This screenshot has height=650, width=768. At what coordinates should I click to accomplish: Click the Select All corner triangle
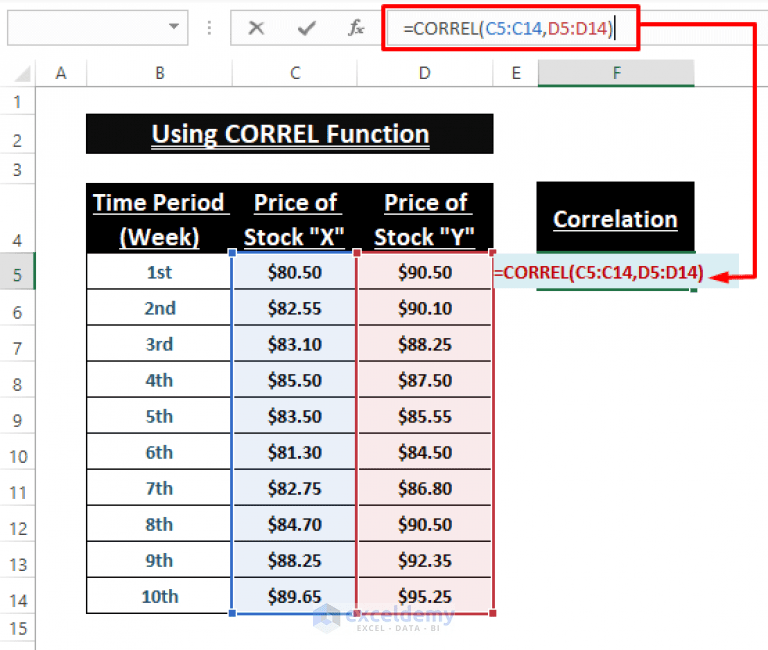pos(22,74)
